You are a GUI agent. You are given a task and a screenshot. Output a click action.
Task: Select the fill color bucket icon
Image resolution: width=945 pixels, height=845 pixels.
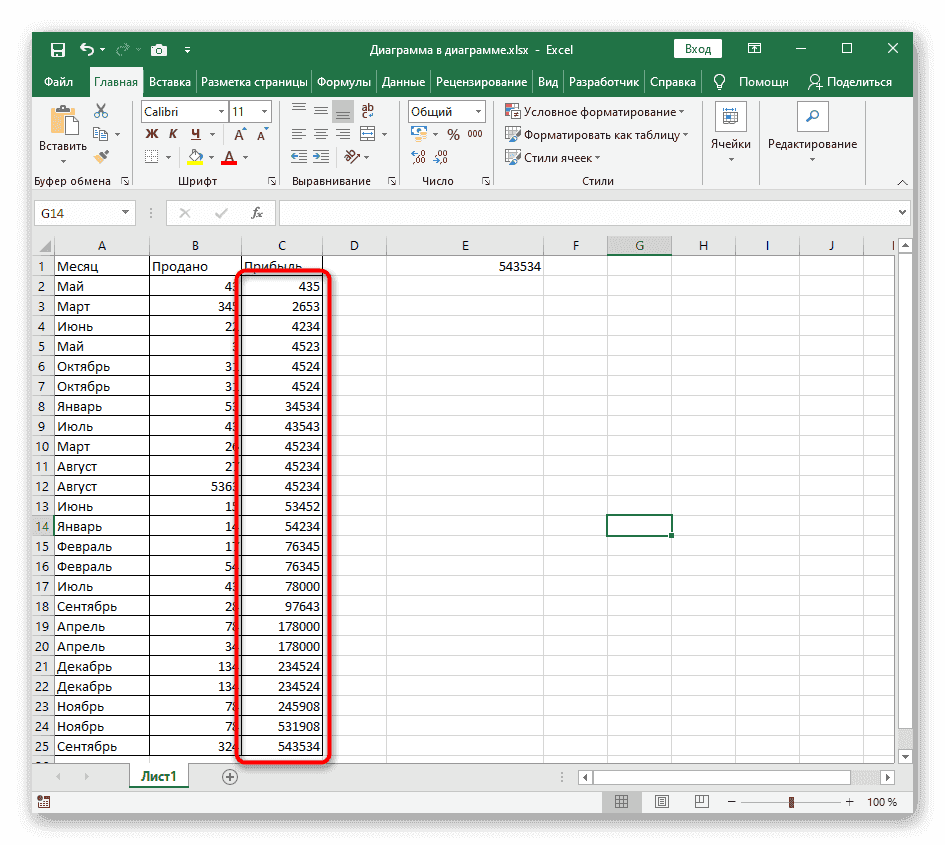tap(194, 157)
